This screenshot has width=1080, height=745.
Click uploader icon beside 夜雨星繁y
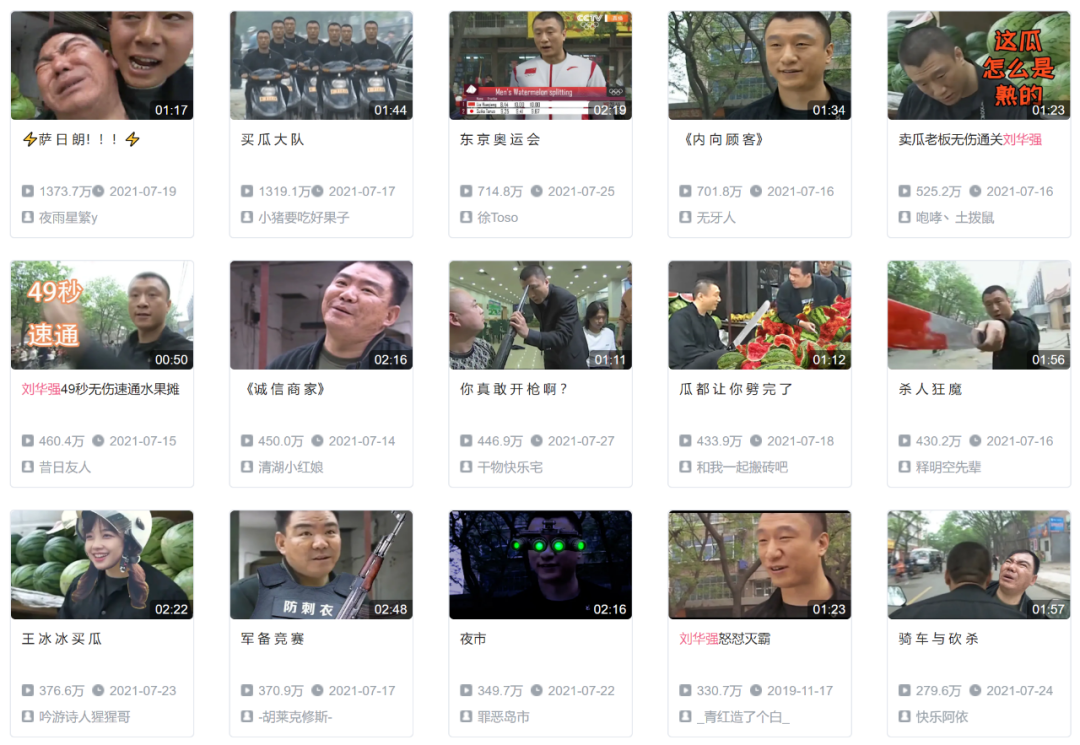(28, 217)
